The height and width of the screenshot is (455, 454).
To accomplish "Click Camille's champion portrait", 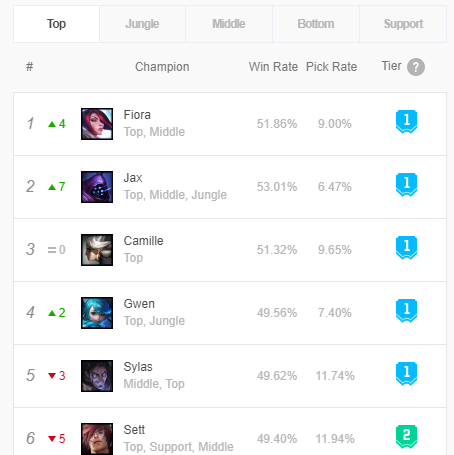I will (x=97, y=250).
